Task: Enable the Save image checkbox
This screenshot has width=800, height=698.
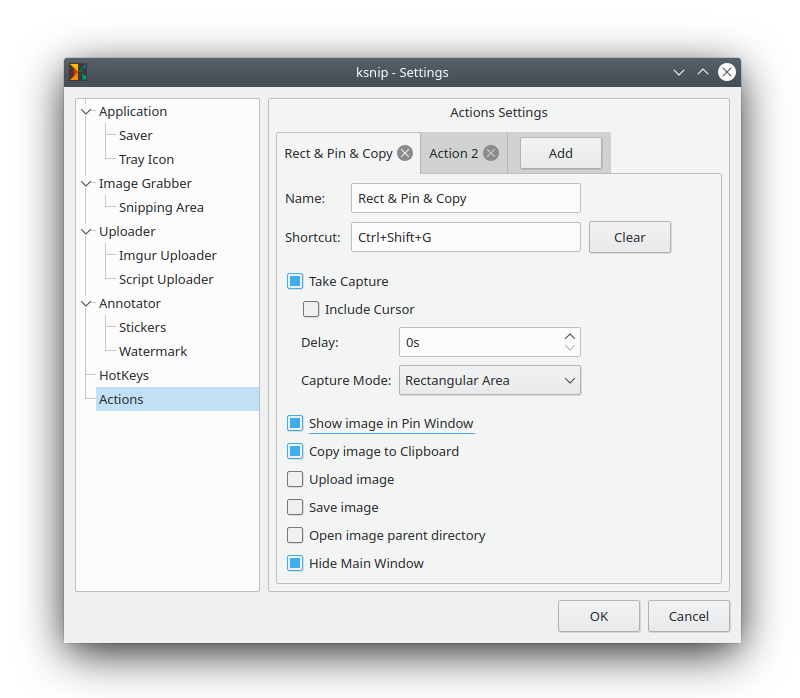Action: click(295, 507)
